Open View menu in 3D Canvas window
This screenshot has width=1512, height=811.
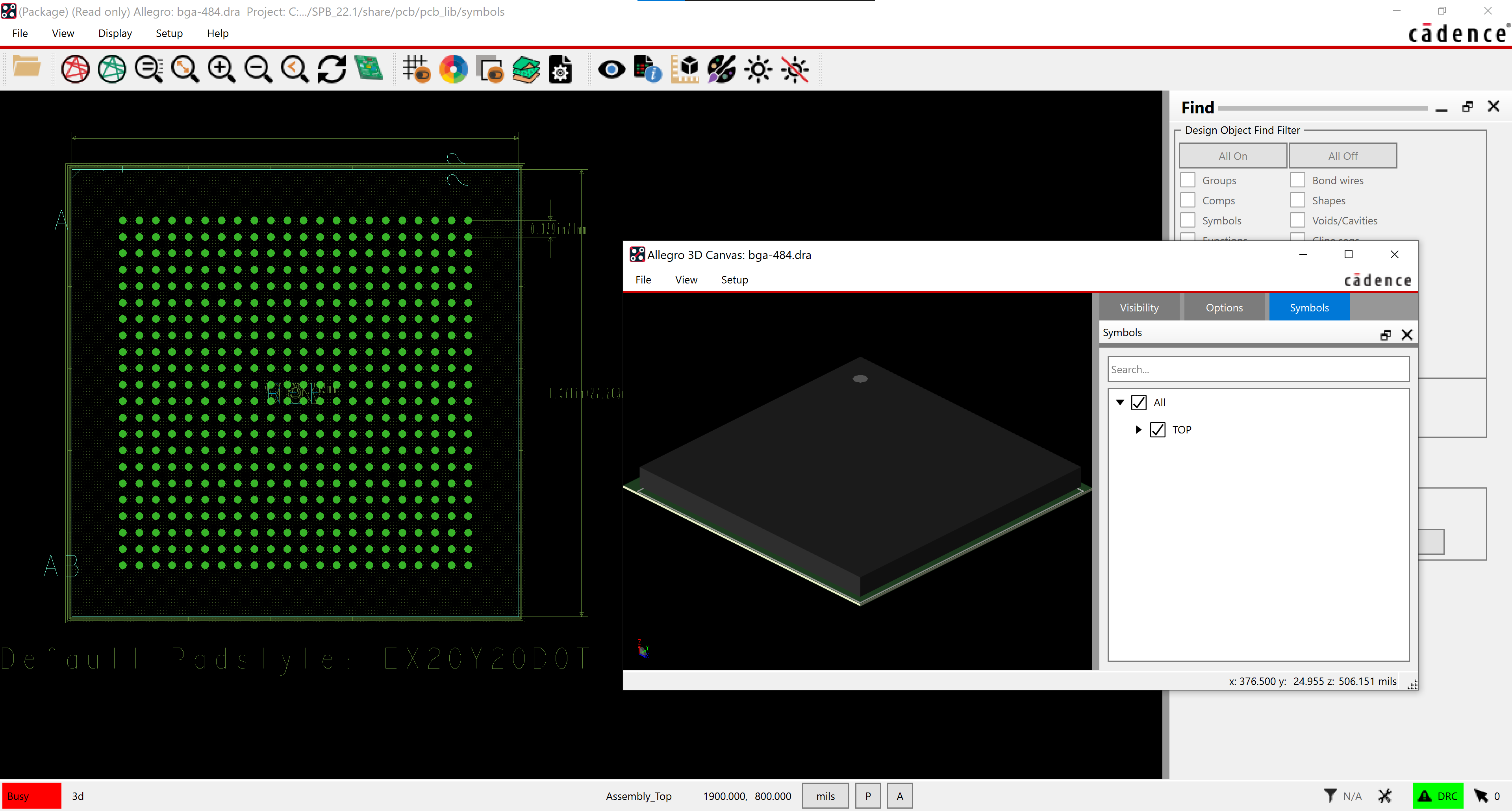point(686,280)
